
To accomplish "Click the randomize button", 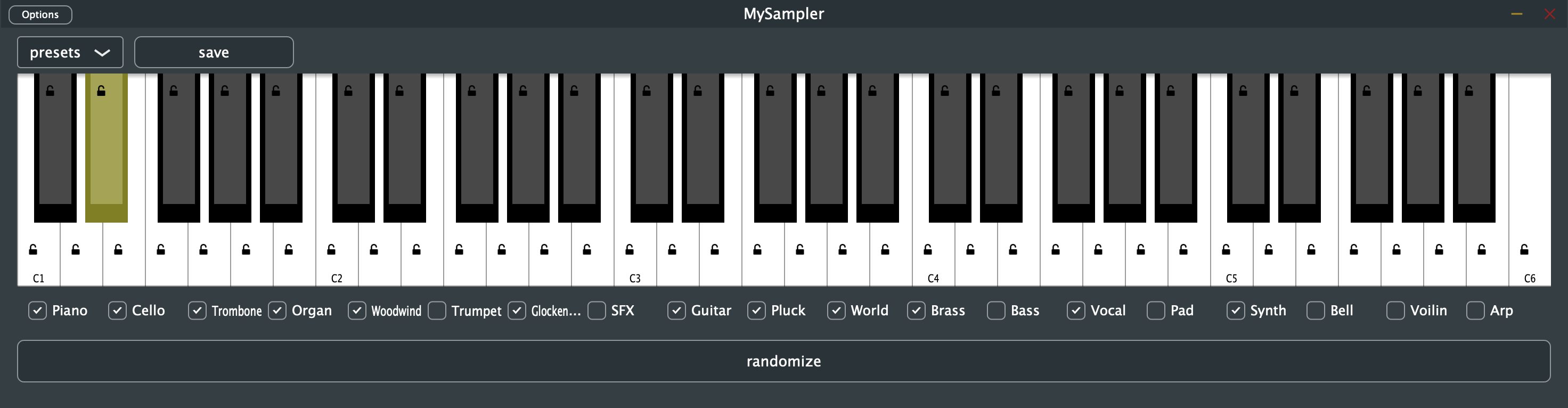I will (x=784, y=361).
